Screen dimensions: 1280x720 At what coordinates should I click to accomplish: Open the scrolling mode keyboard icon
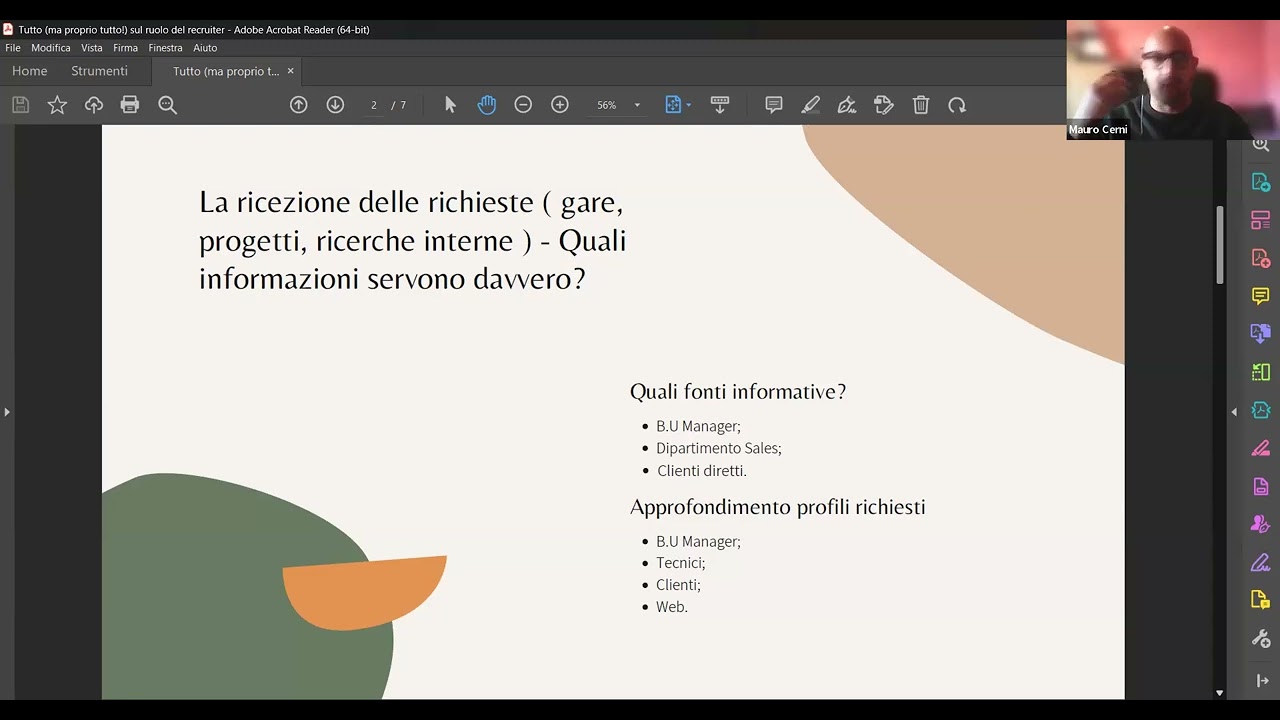pyautogui.click(x=719, y=105)
